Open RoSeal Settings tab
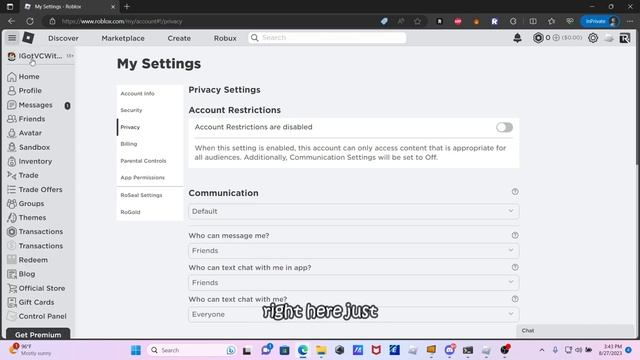640x360 pixels. point(141,195)
